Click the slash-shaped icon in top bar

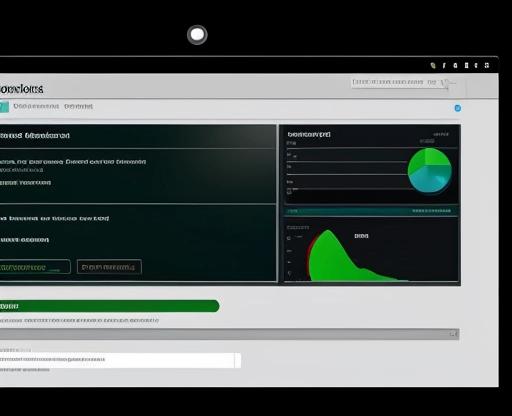[444, 65]
